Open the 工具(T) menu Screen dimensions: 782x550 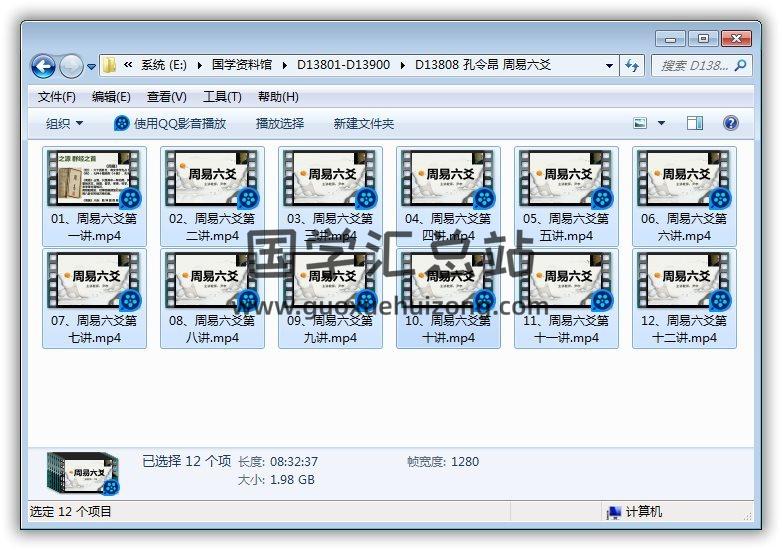[x=222, y=97]
